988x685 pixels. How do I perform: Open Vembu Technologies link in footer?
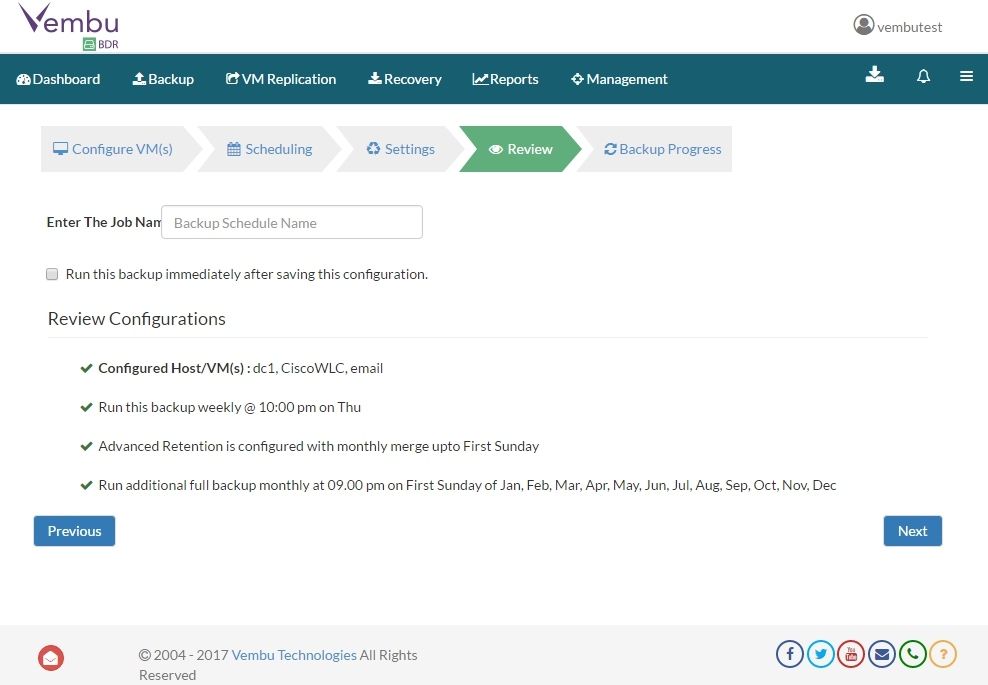(294, 655)
